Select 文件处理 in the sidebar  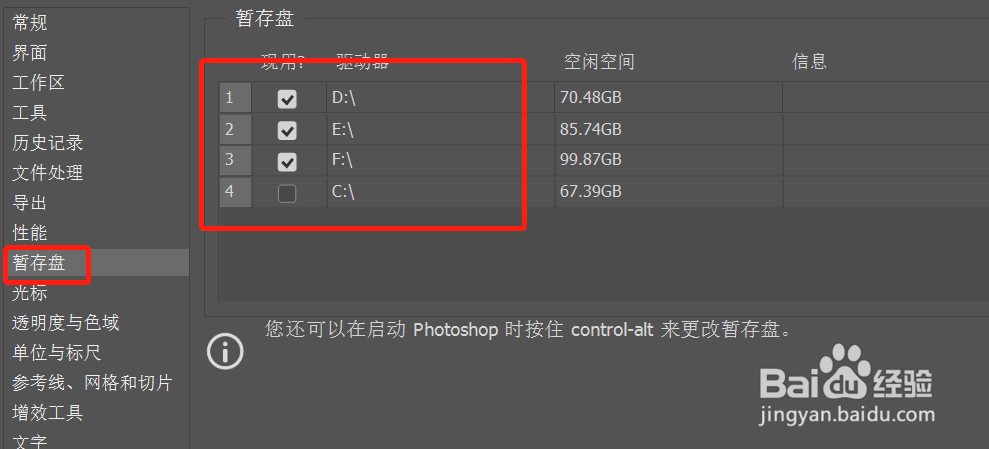48,173
